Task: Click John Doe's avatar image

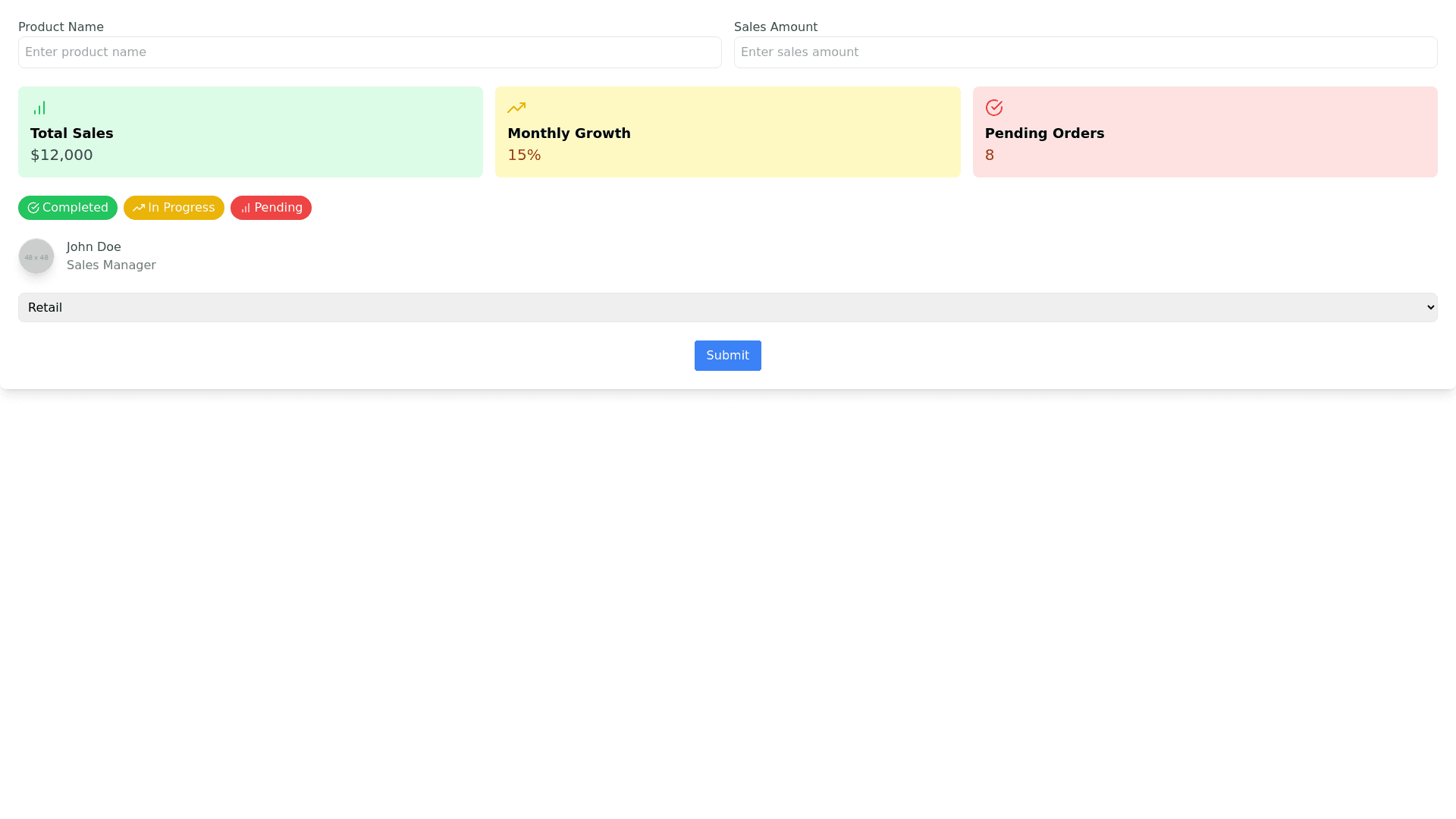Action: click(36, 256)
